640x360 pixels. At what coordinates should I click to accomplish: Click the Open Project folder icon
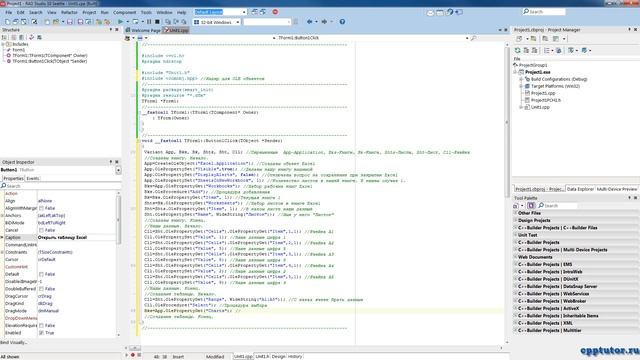pyautogui.click(x=56, y=22)
